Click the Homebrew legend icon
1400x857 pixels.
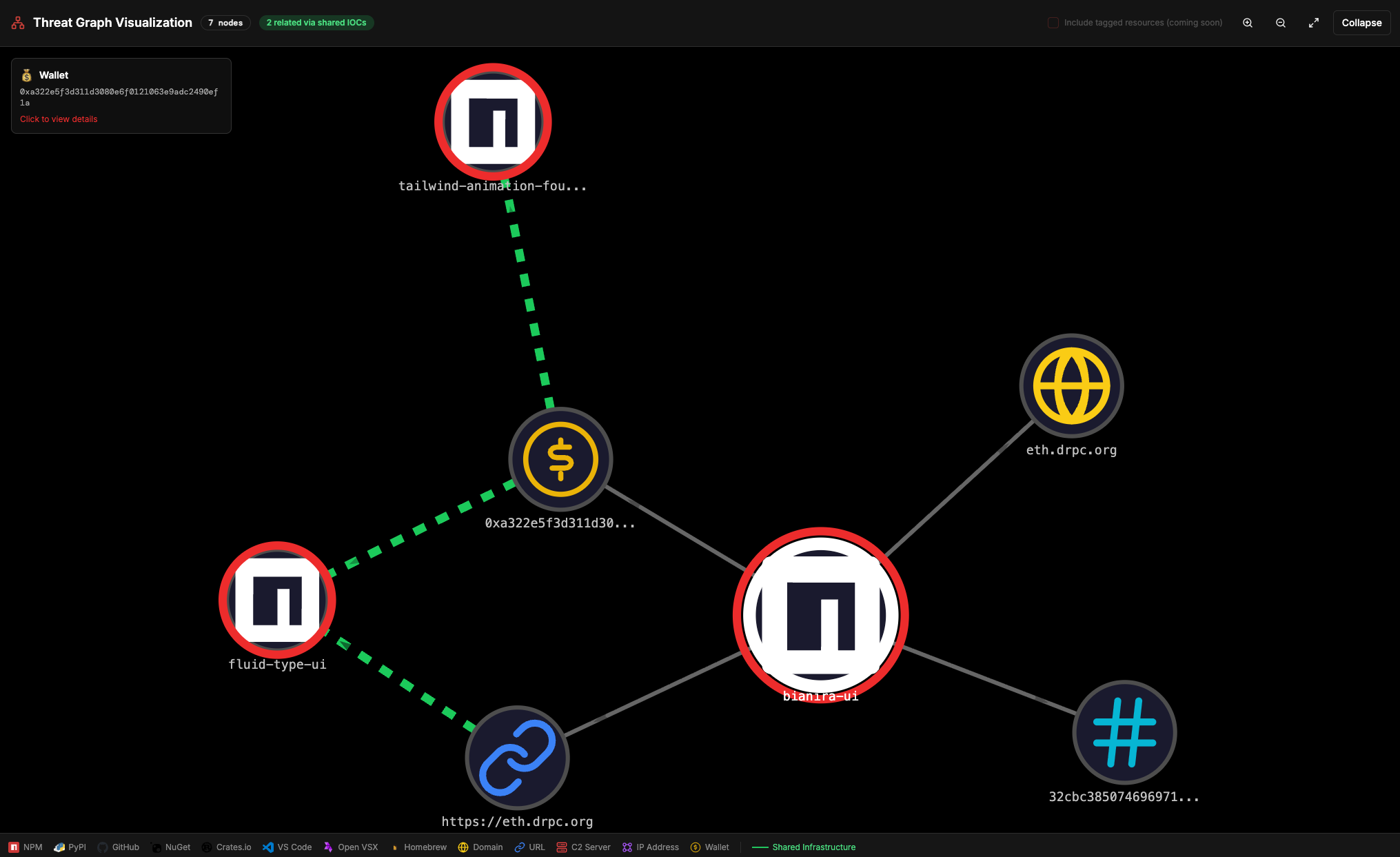click(395, 847)
